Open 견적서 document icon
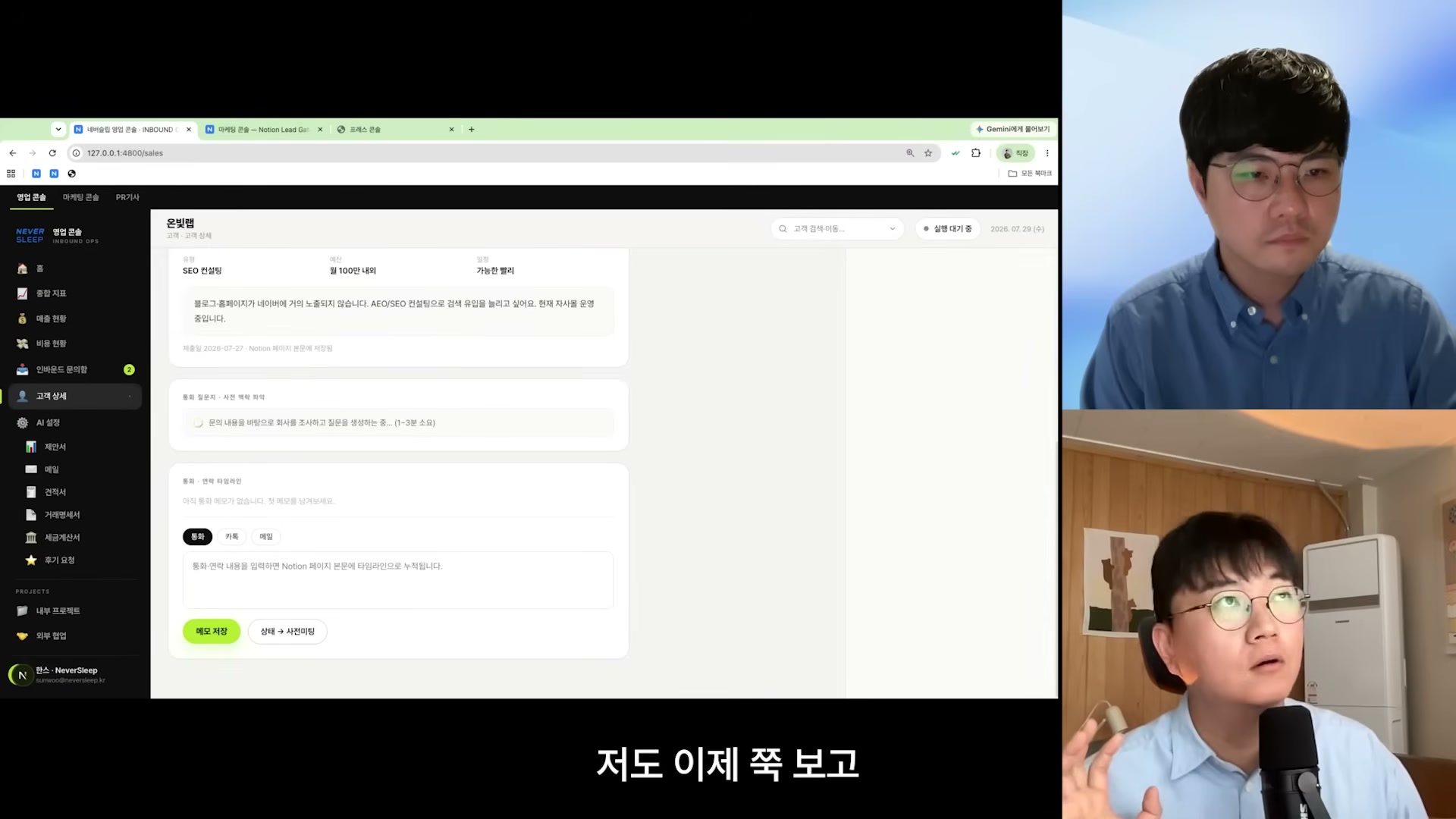This screenshot has width=1456, height=819. [x=31, y=492]
